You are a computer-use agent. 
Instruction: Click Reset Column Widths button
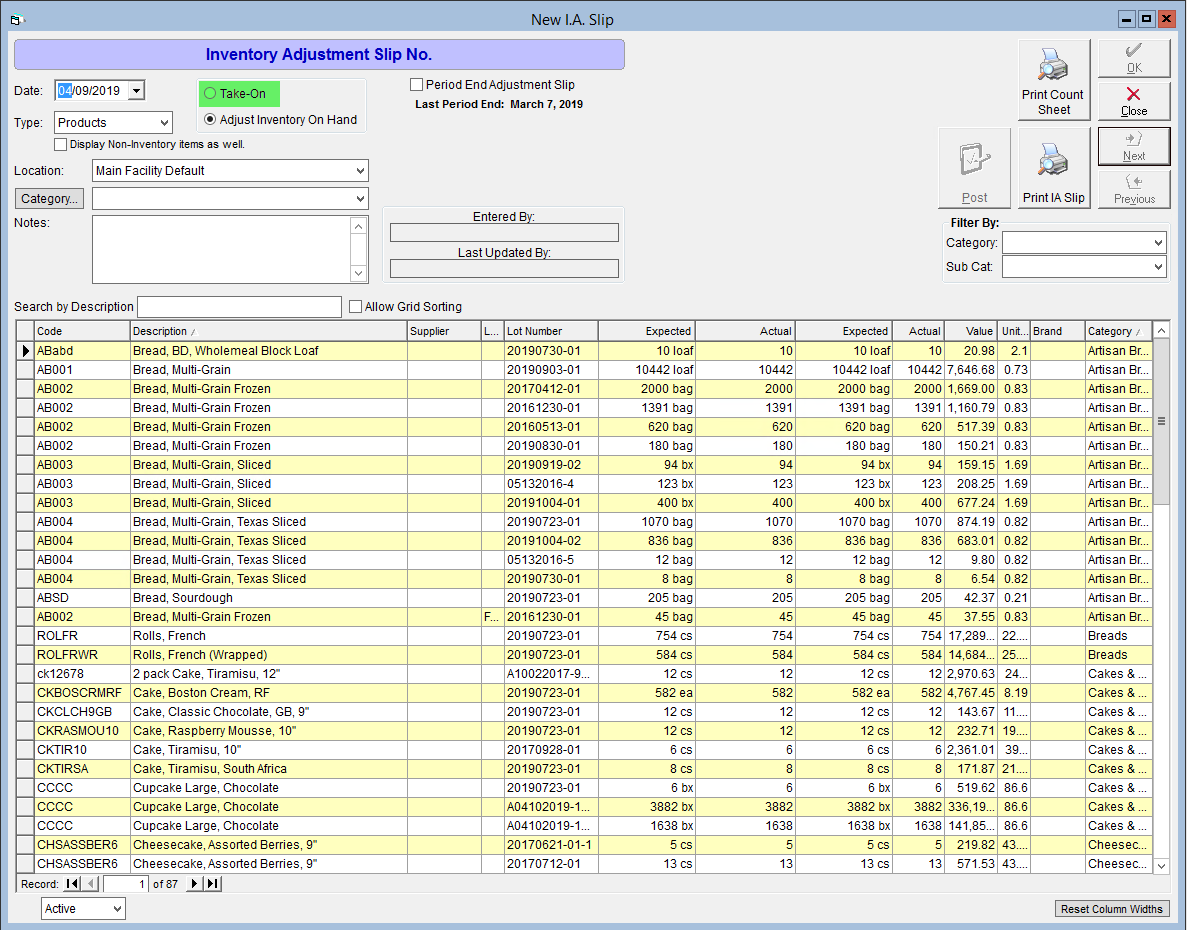pos(1111,909)
